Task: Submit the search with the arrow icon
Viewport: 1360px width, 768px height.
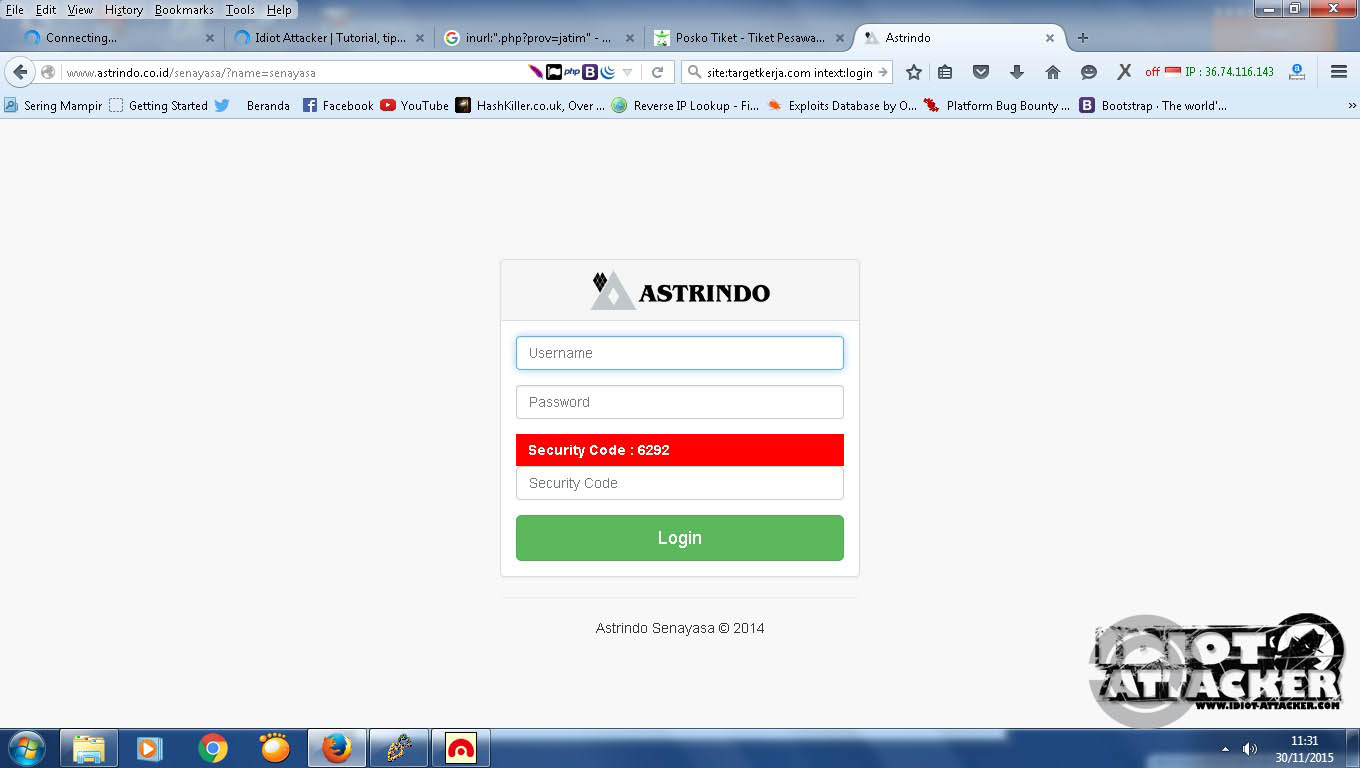Action: pyautogui.click(x=883, y=72)
